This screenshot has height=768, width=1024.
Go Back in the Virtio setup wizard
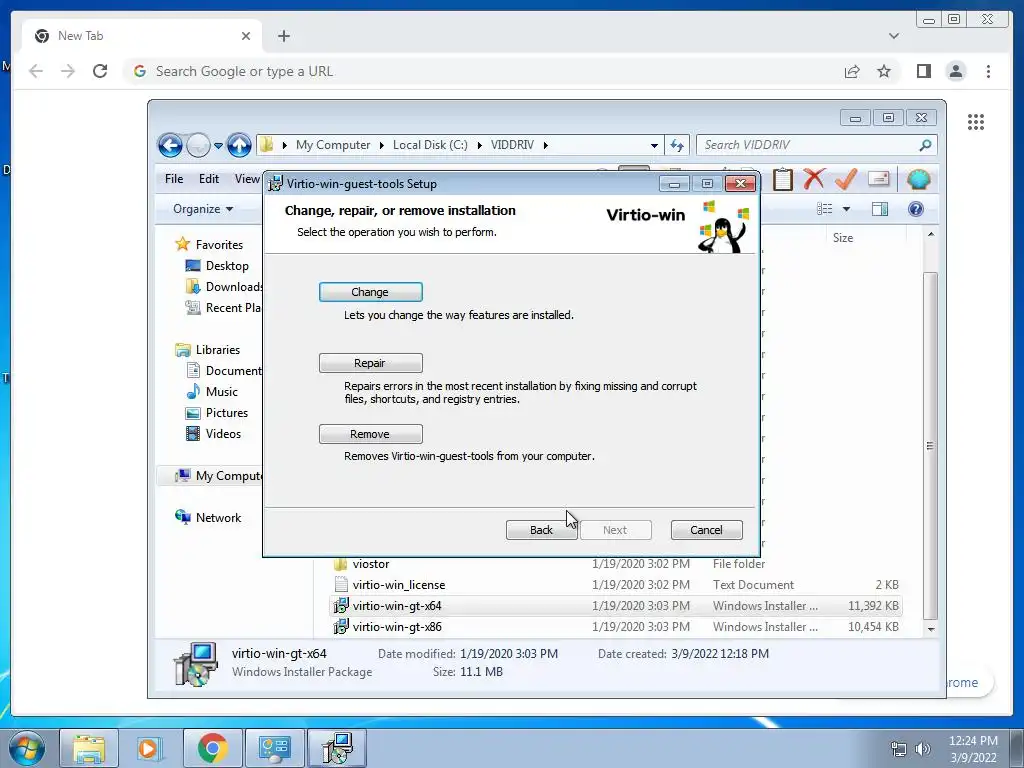(541, 530)
